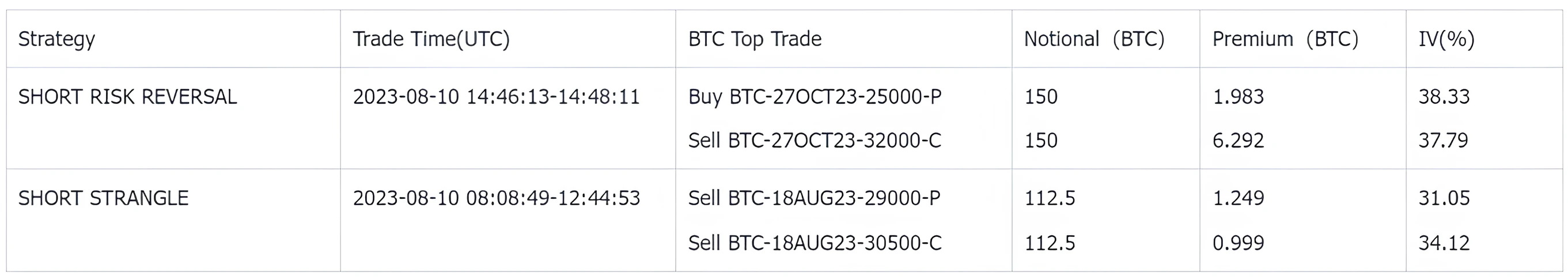This screenshot has height=279, width=1568.
Task: Click the IV(%) column header
Action: (x=1446, y=39)
